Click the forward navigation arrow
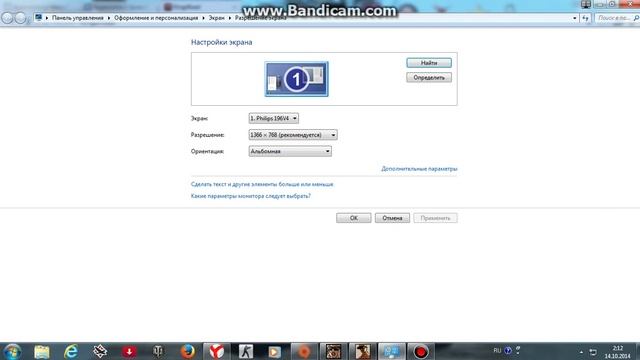This screenshot has height=360, width=640. (20, 18)
